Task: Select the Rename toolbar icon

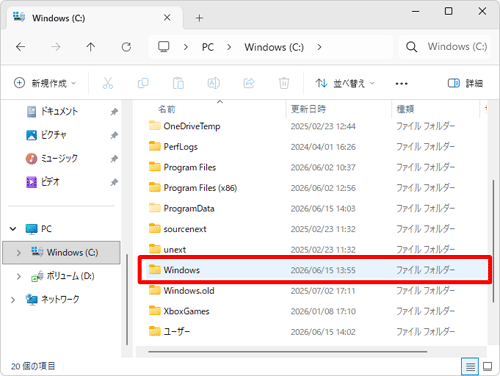Action: point(213,83)
